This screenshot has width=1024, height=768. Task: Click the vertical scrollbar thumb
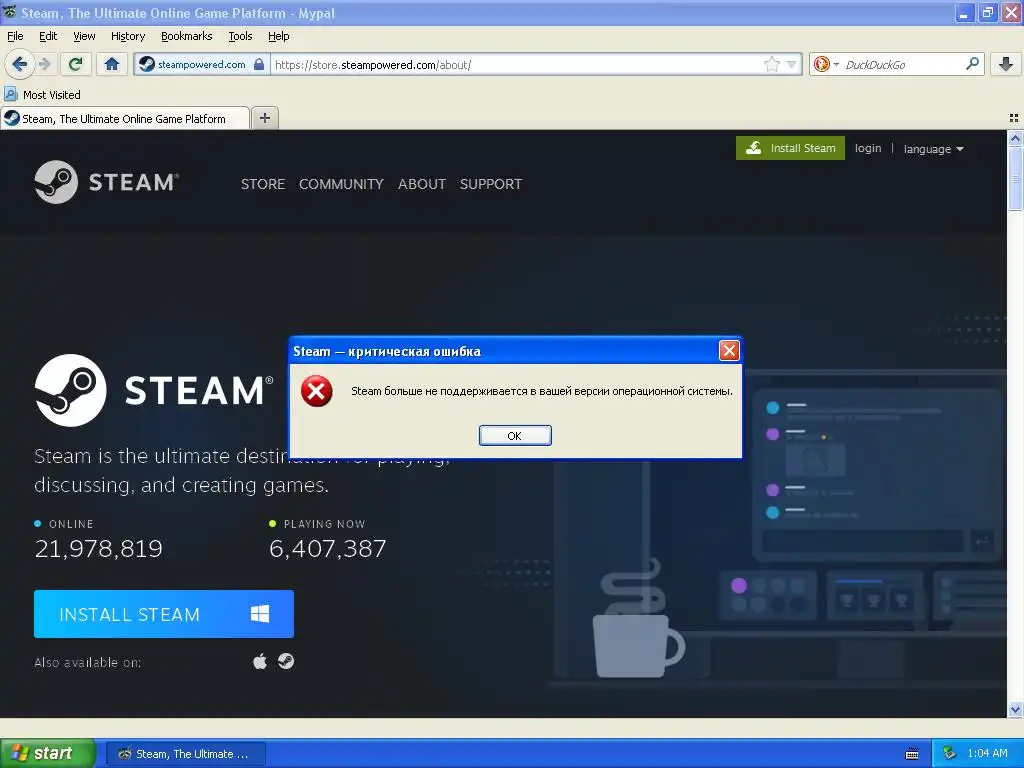click(x=1015, y=179)
